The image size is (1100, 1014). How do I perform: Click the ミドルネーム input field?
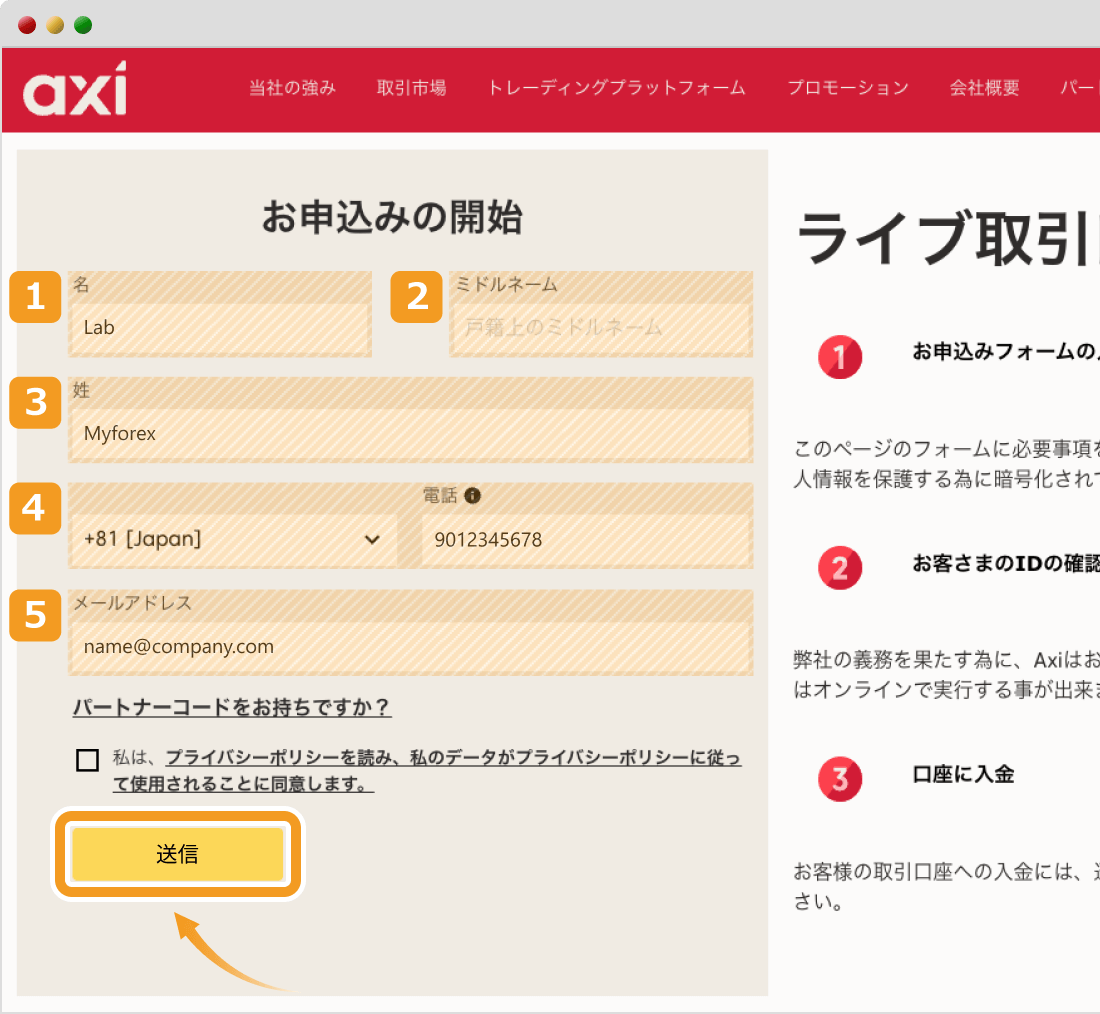601,327
